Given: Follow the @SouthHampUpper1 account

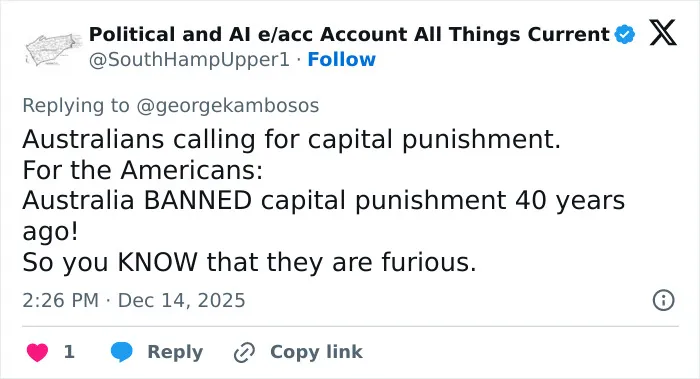Looking at the screenshot, I should click(x=342, y=59).
